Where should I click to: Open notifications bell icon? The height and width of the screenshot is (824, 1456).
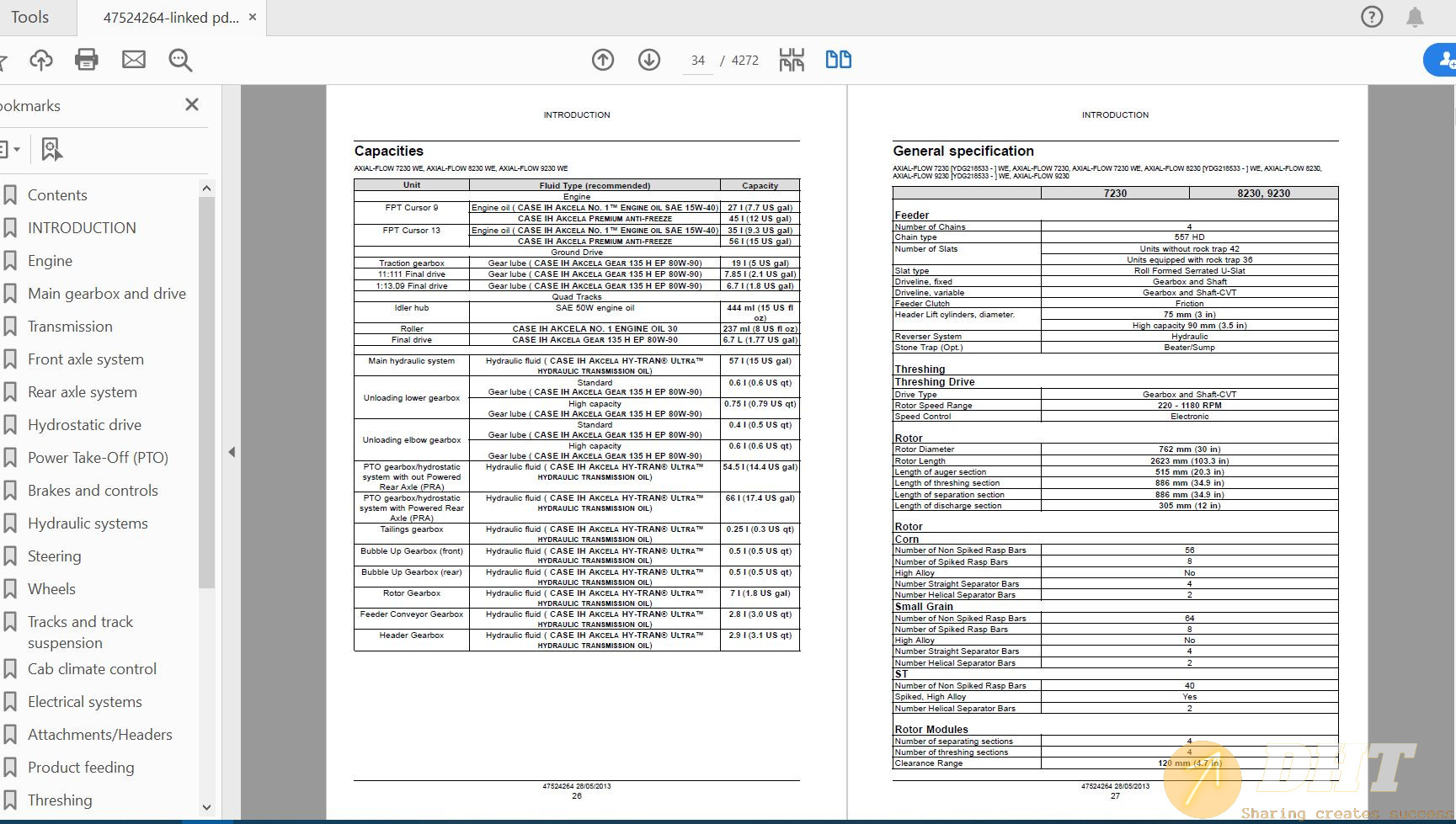click(x=1415, y=17)
